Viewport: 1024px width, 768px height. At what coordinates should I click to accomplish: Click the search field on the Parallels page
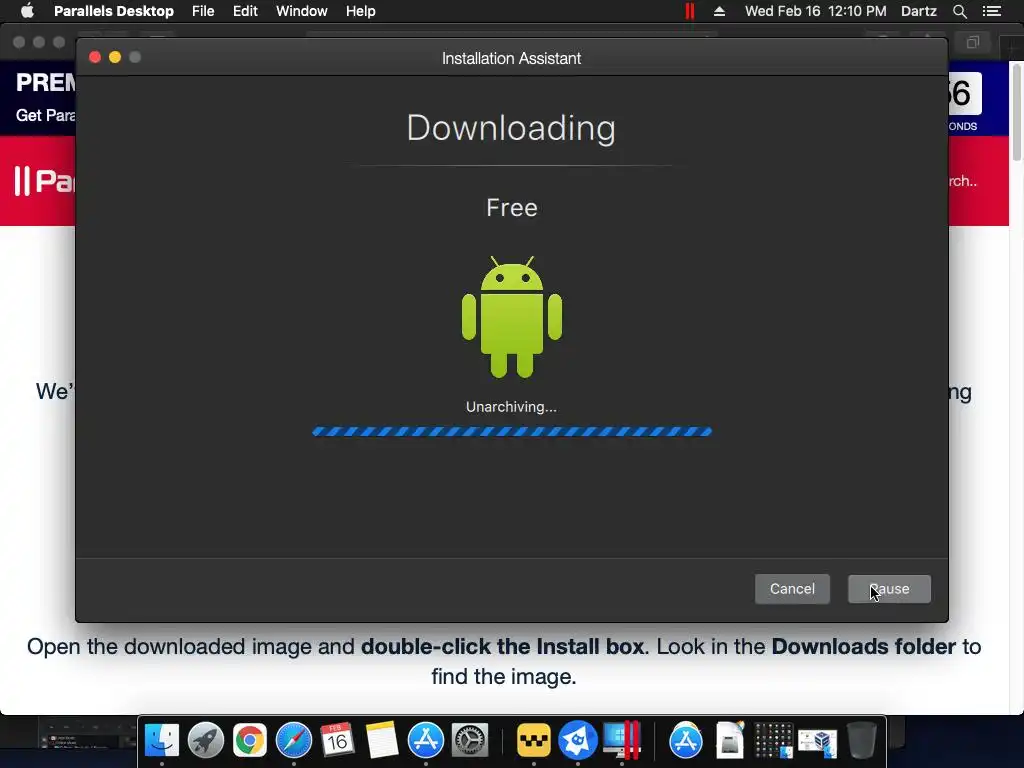963,181
